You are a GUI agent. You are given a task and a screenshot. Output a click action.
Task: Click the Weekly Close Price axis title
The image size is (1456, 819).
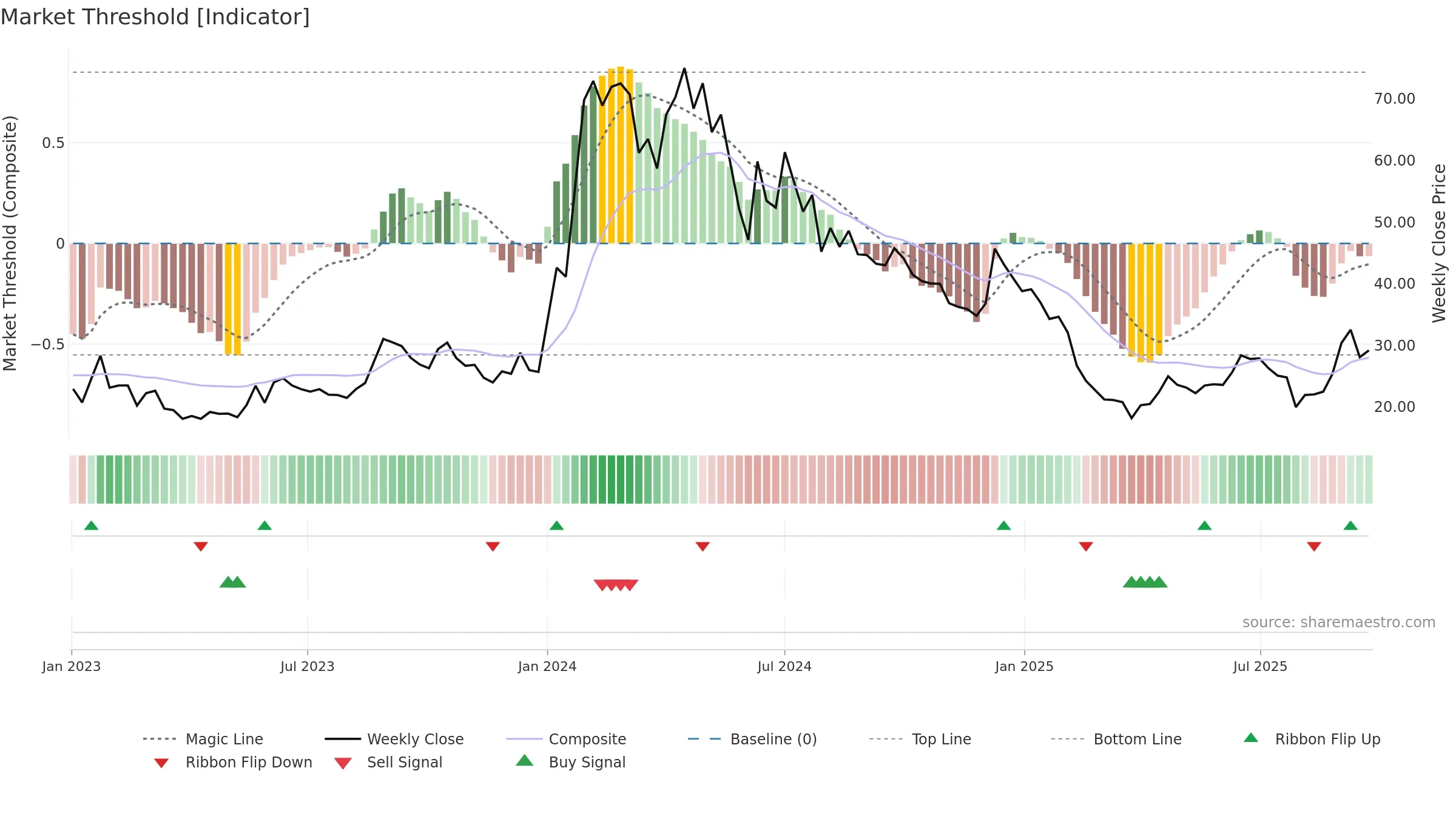tap(1439, 243)
